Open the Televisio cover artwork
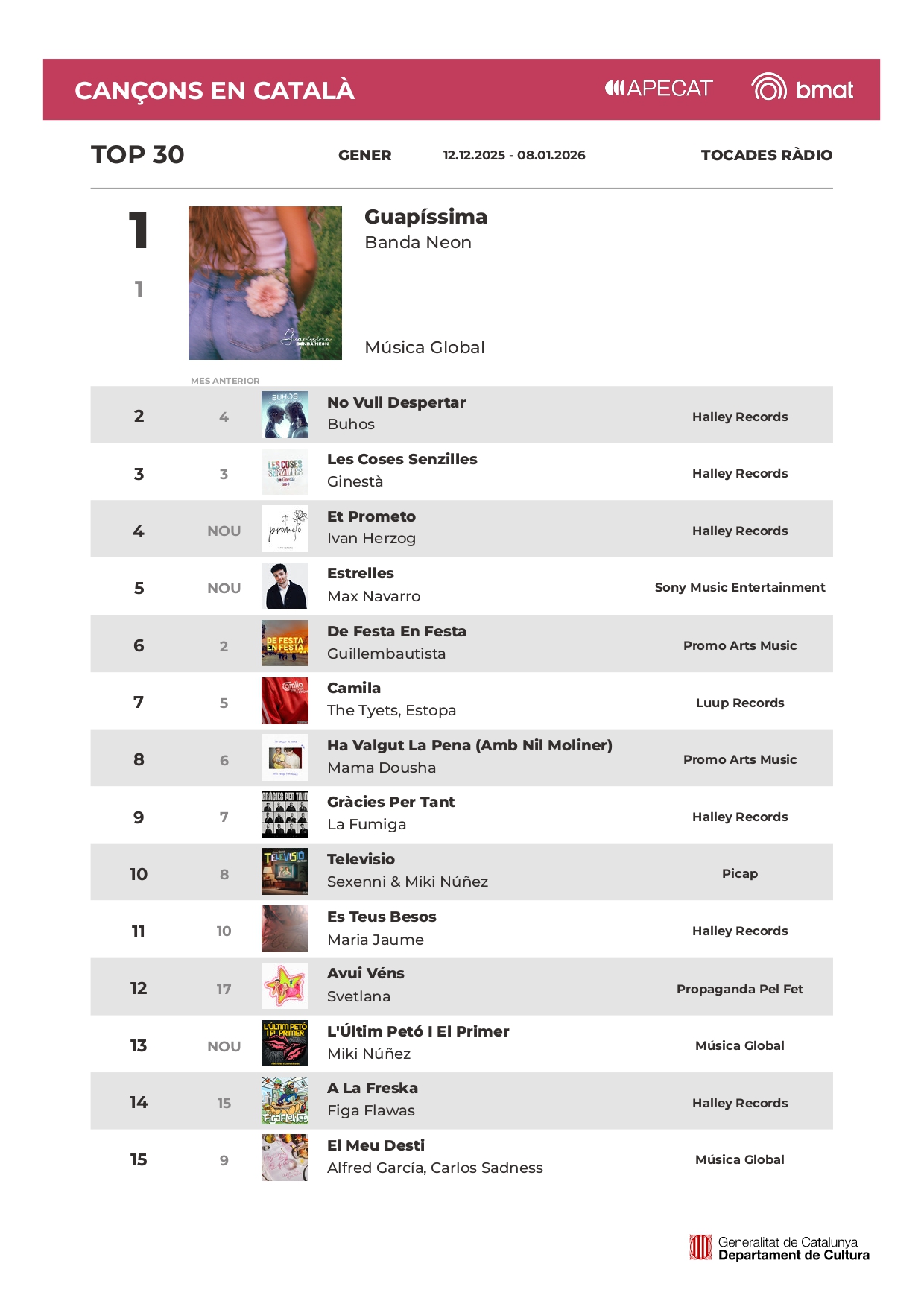 click(285, 873)
